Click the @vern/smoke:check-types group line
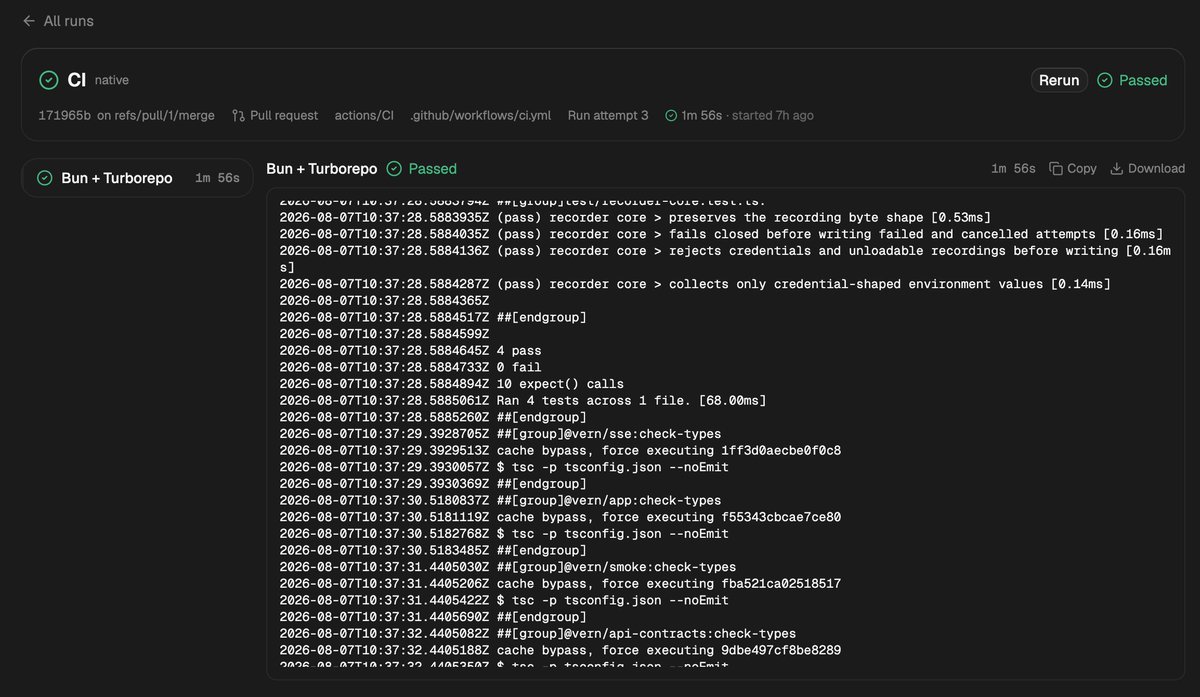The height and width of the screenshot is (697, 1200). coord(508,567)
